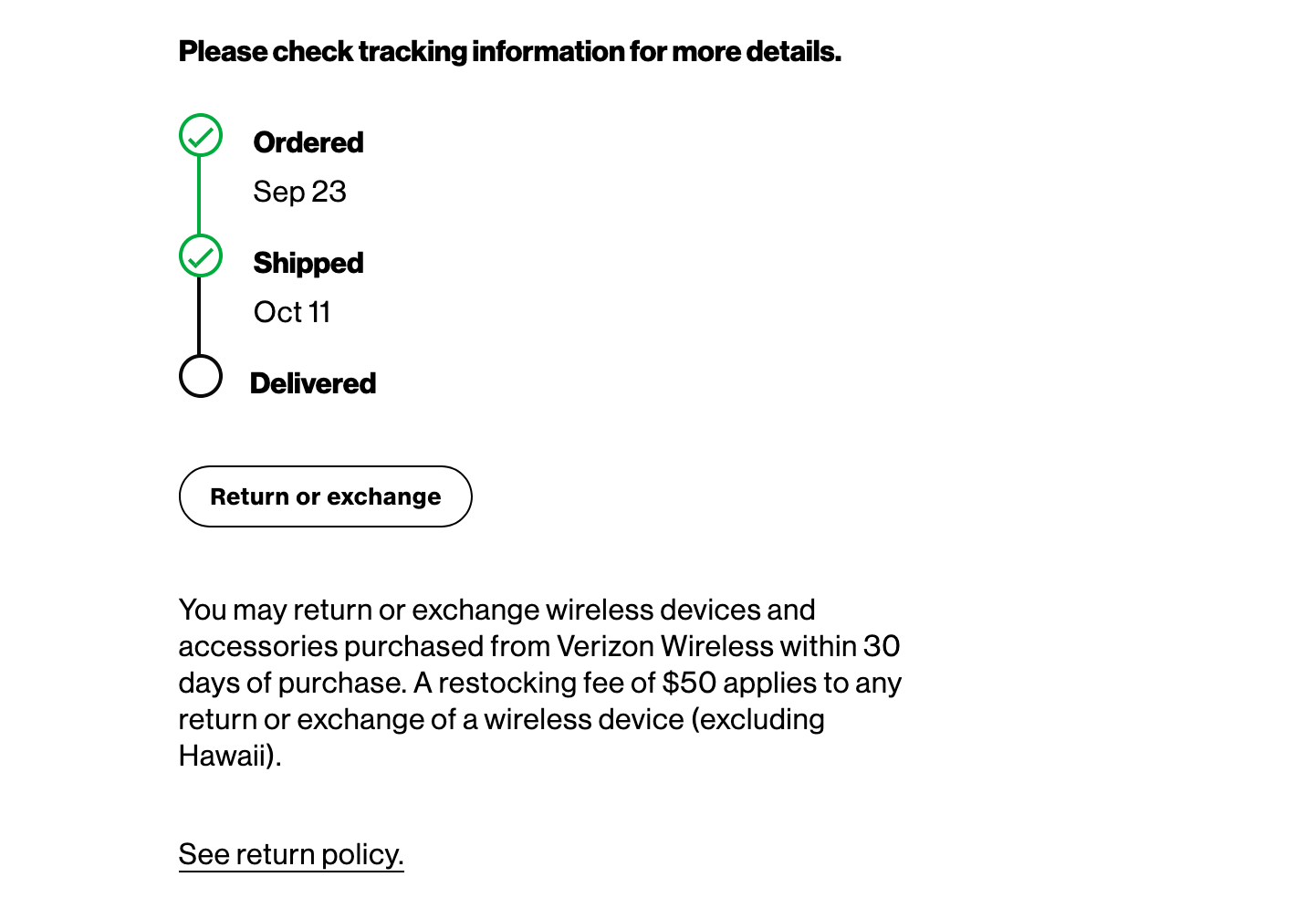Click the Ordered status label

(x=308, y=143)
